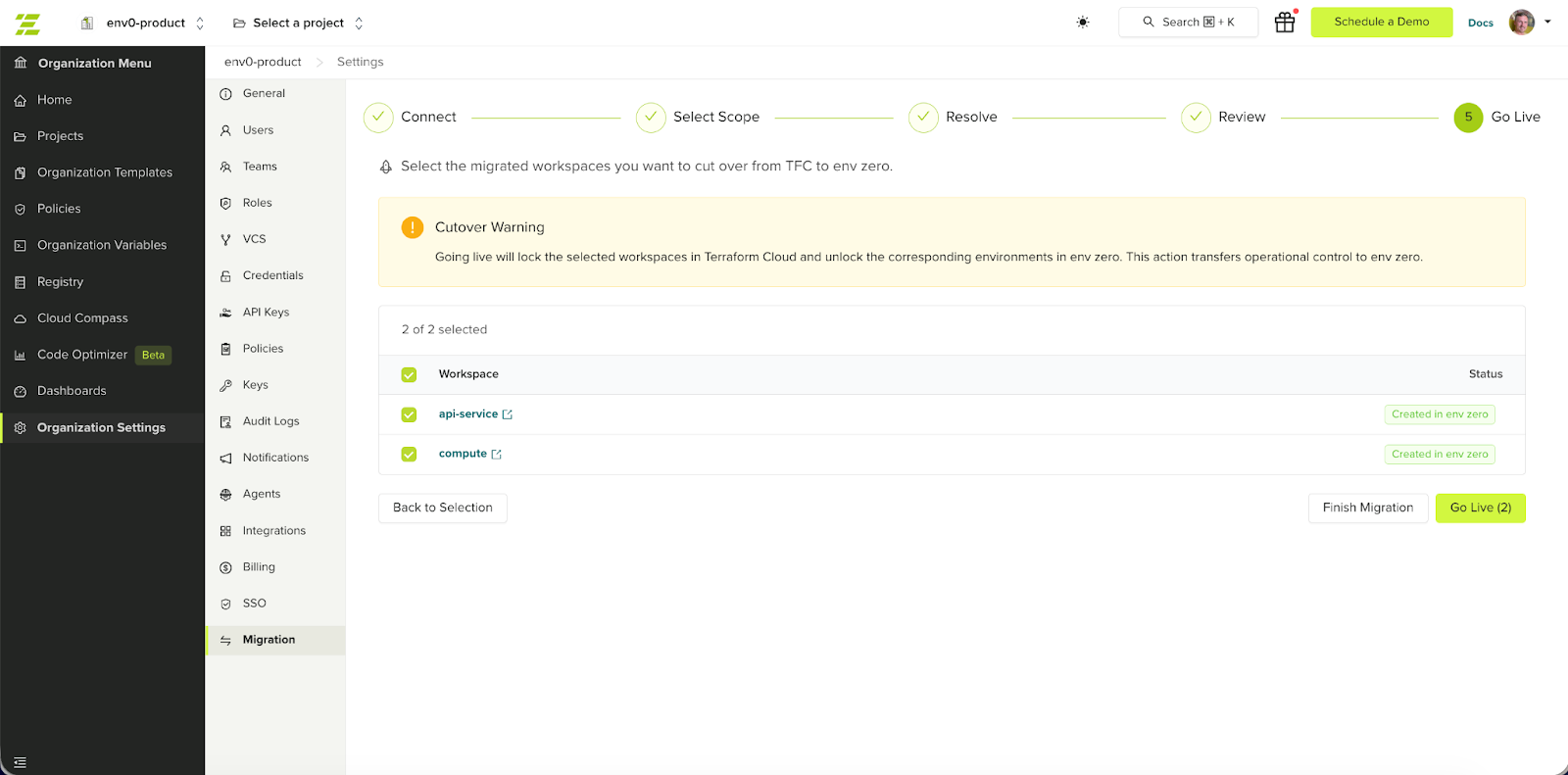The height and width of the screenshot is (775, 1568).
Task: Open Organization Templates
Action: point(103,172)
